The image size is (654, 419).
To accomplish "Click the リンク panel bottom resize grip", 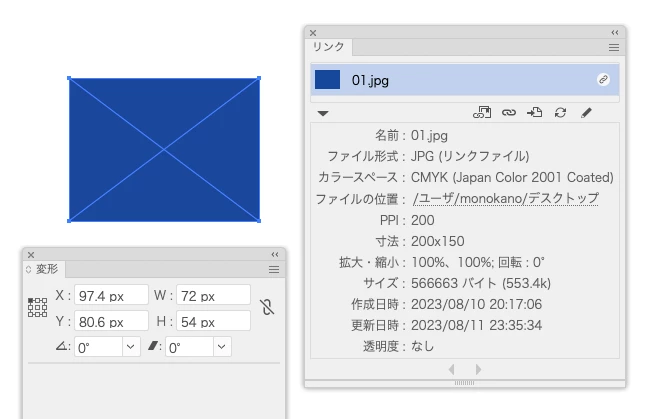I will point(464,383).
